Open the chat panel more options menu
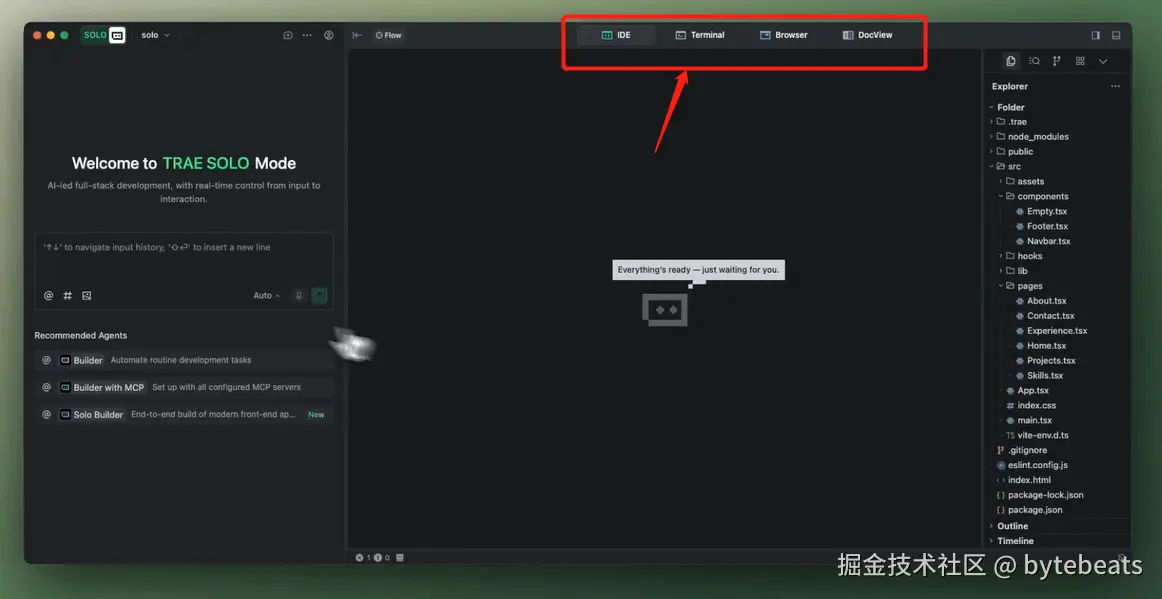Viewport: 1162px width, 599px height. [307, 35]
